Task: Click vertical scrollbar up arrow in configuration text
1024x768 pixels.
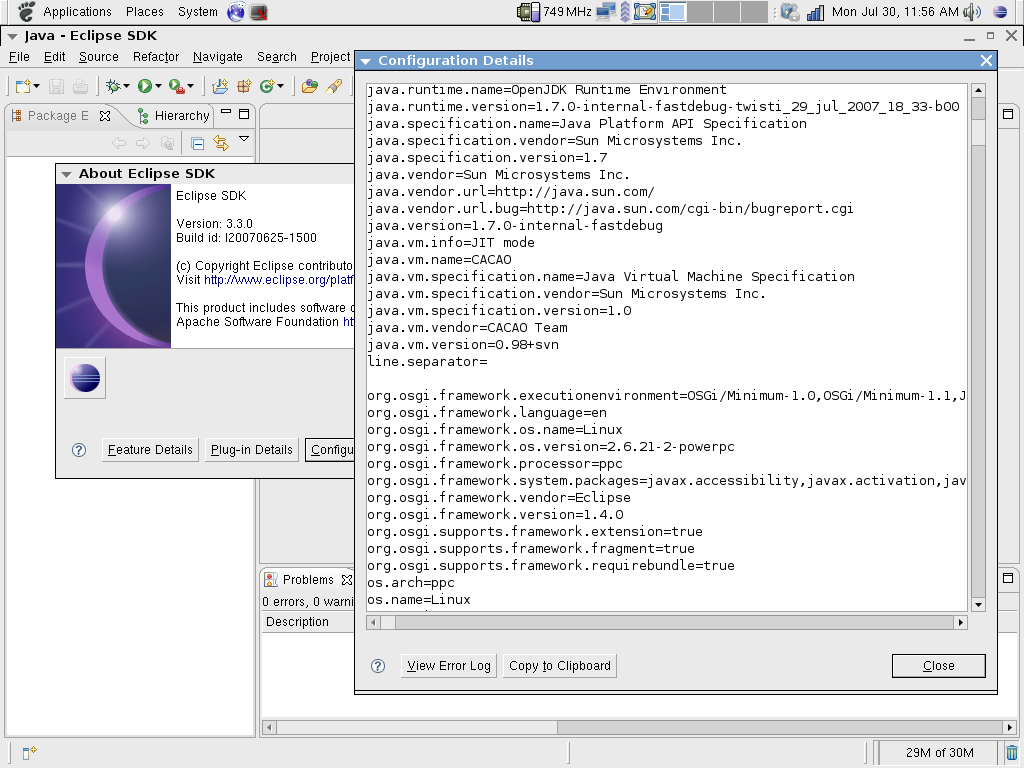Action: 978,90
